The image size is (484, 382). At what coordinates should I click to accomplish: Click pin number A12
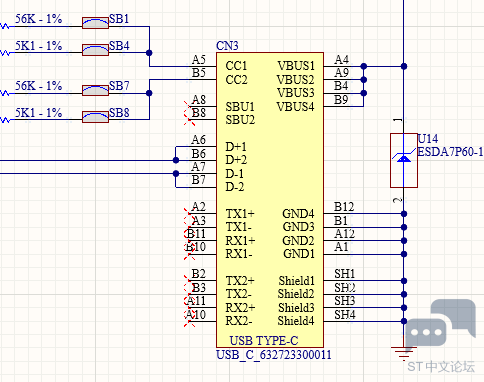pos(345,234)
